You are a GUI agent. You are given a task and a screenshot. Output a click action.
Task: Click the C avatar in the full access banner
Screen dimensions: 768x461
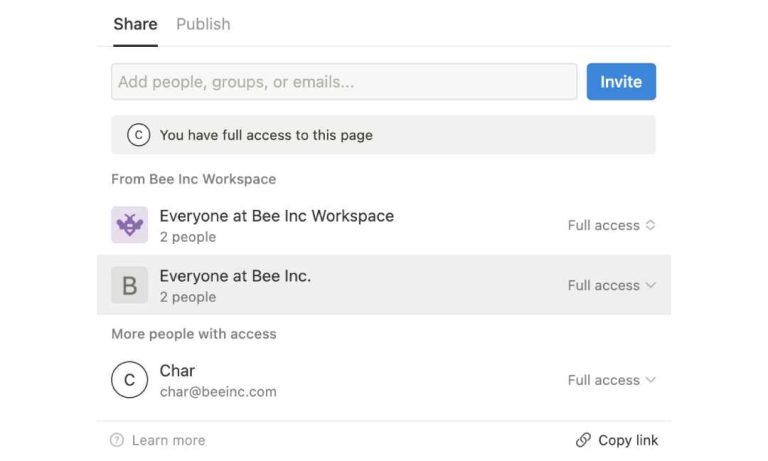[x=138, y=135]
